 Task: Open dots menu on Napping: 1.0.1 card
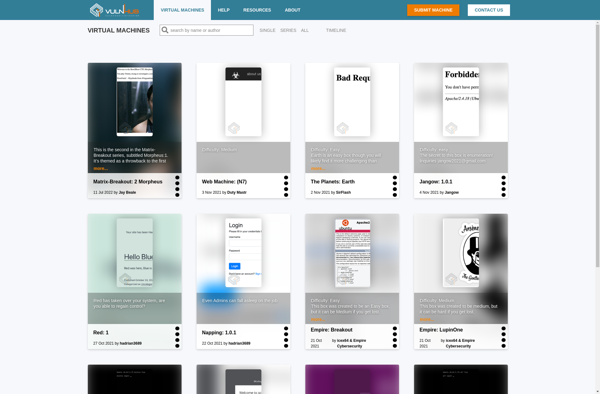pos(286,337)
